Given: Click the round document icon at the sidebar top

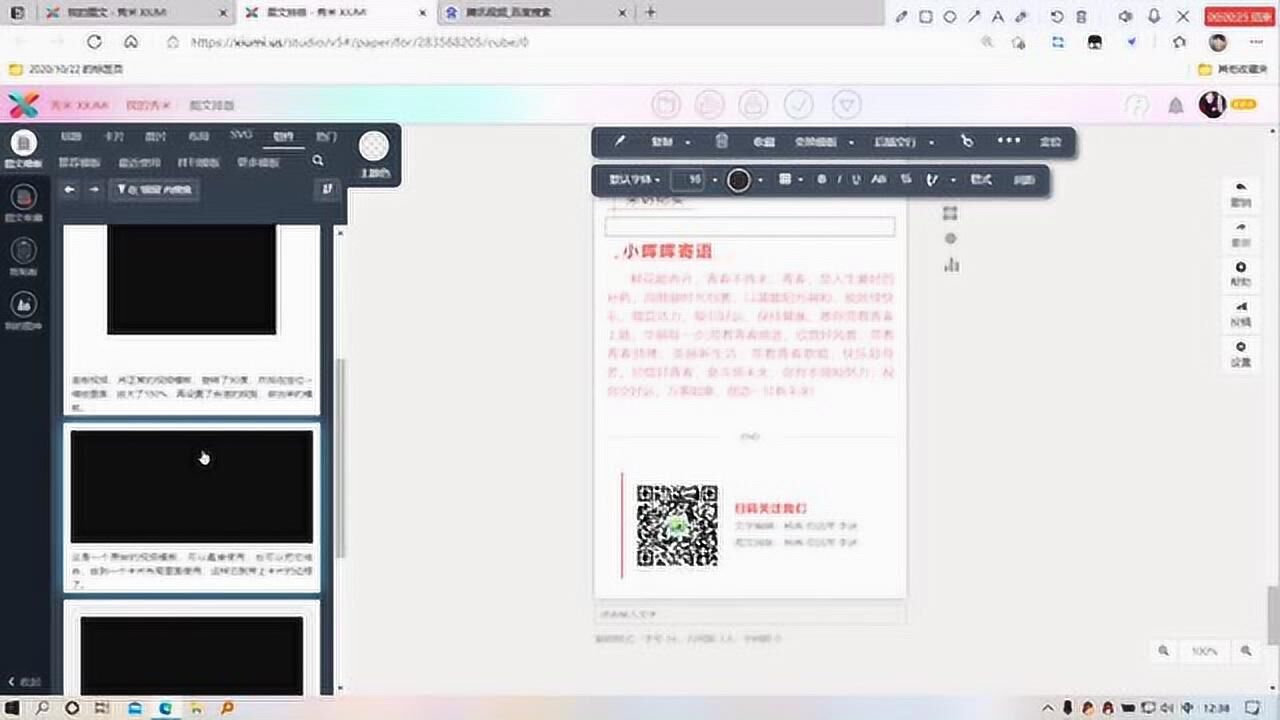Looking at the screenshot, I should [23, 143].
